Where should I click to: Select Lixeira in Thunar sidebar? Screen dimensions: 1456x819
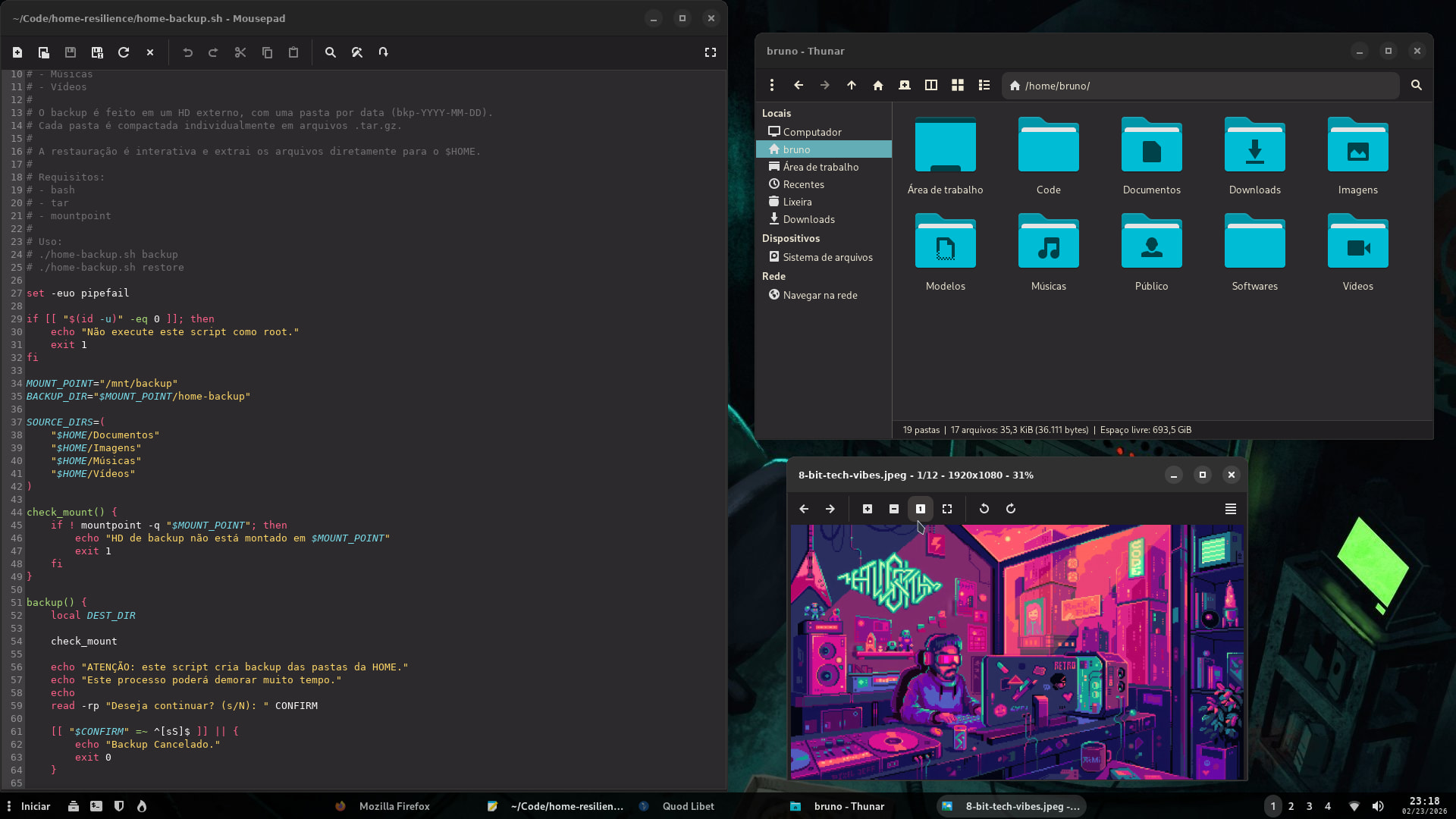[x=797, y=202]
